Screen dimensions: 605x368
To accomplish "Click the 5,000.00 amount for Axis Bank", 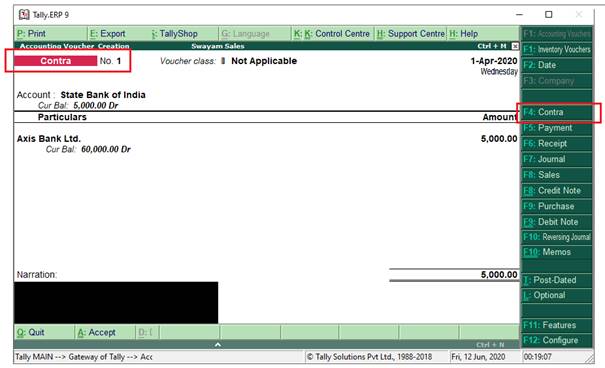I will (499, 139).
